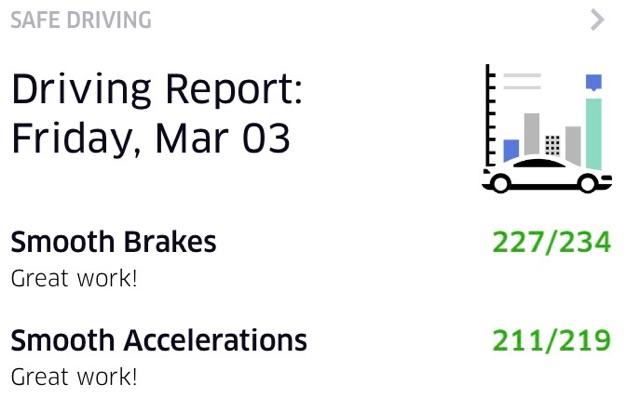Click the gray bar left of the teal bar

pos(573,142)
